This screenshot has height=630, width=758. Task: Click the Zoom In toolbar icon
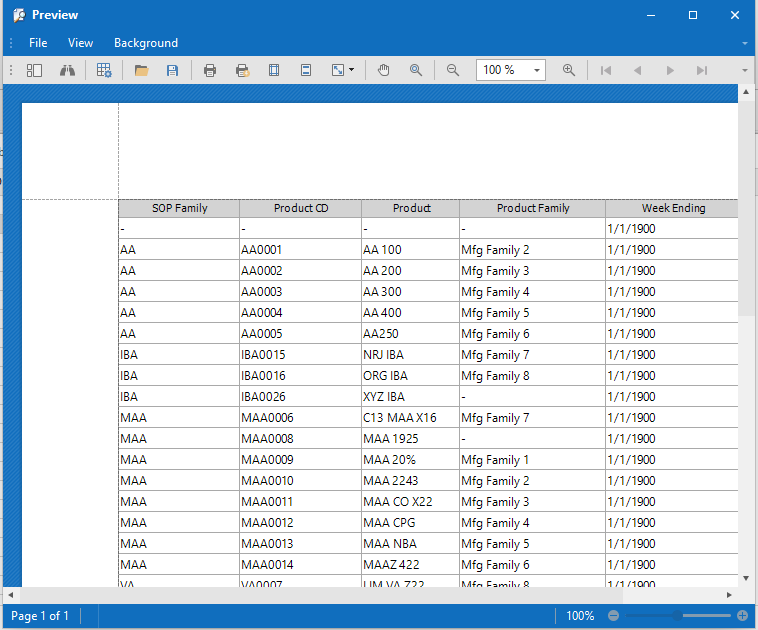568,71
